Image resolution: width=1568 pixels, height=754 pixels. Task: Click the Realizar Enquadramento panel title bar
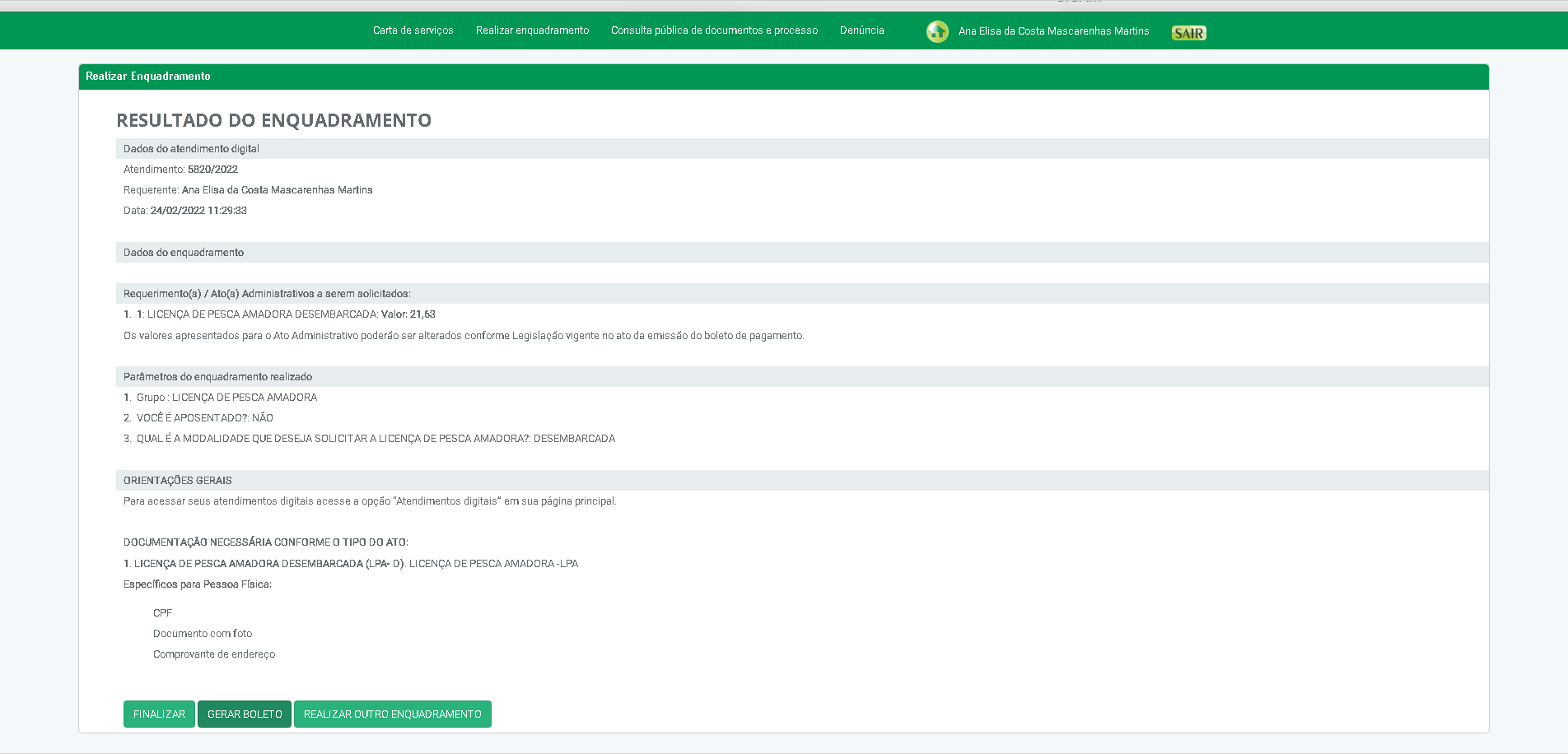(x=148, y=77)
